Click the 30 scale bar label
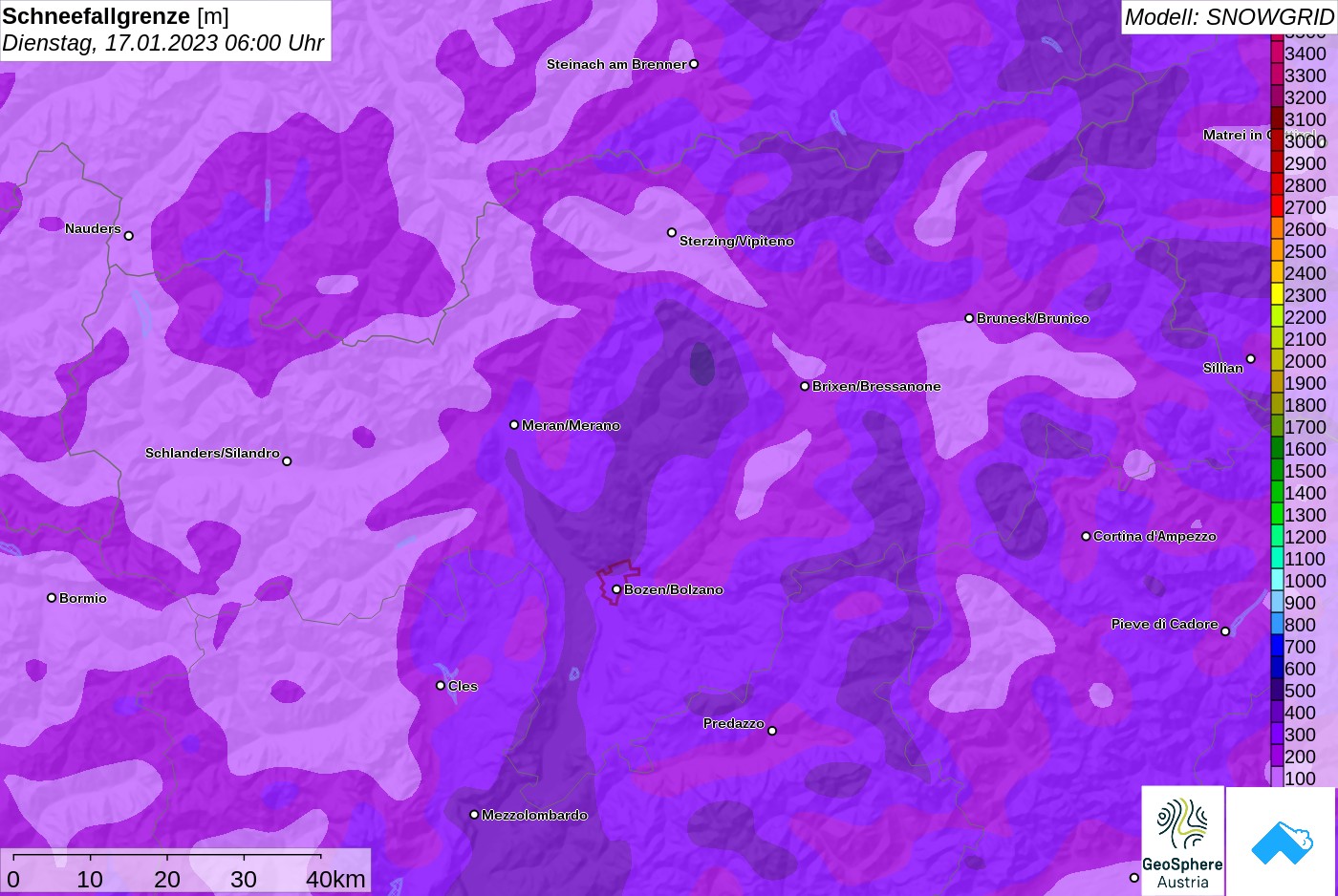This screenshot has height=896, width=1338. click(244, 879)
